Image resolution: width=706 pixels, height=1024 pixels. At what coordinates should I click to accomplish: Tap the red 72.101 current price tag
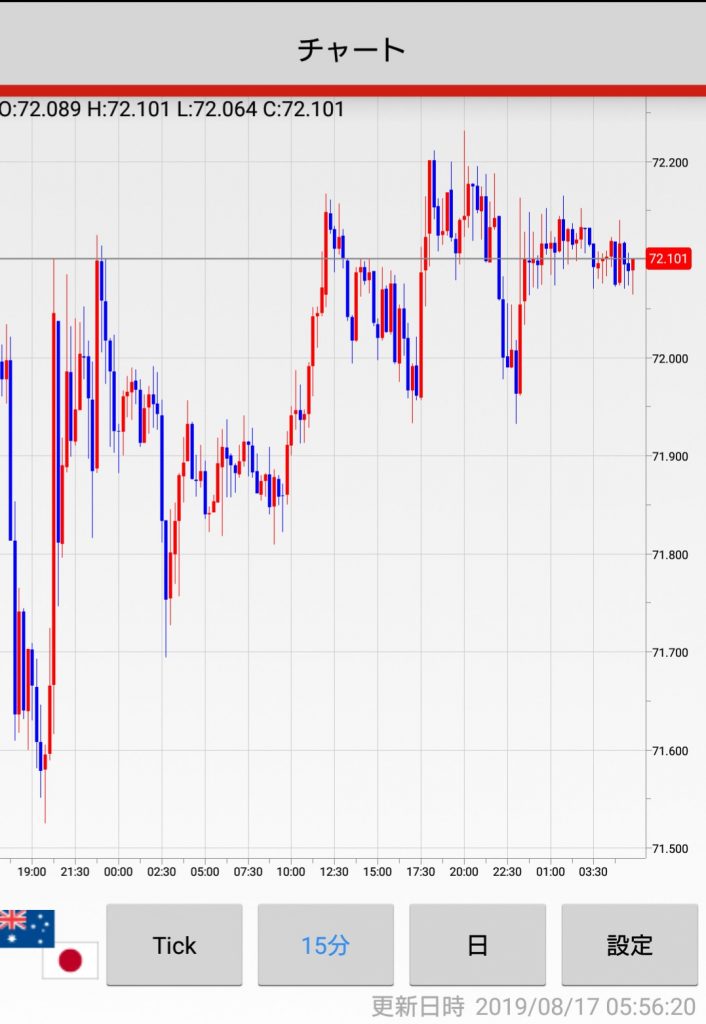click(x=669, y=260)
